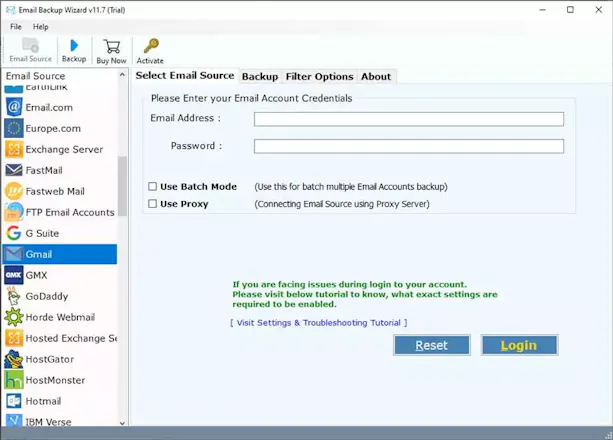The height and width of the screenshot is (440, 613).
Task: Click the Reset button
Action: point(432,345)
